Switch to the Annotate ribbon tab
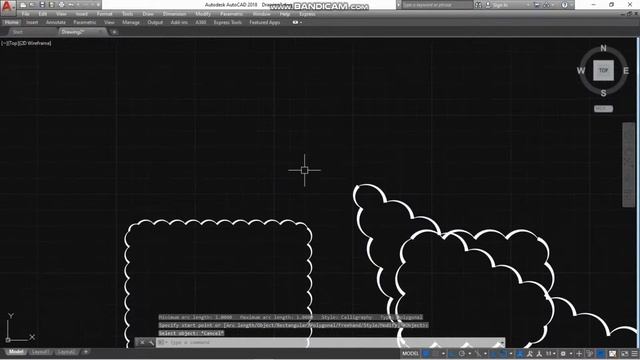 (56, 22)
